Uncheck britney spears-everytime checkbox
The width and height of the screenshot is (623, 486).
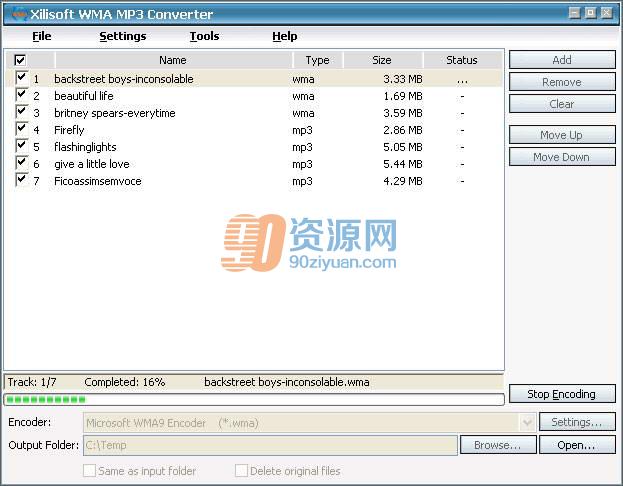coord(21,112)
